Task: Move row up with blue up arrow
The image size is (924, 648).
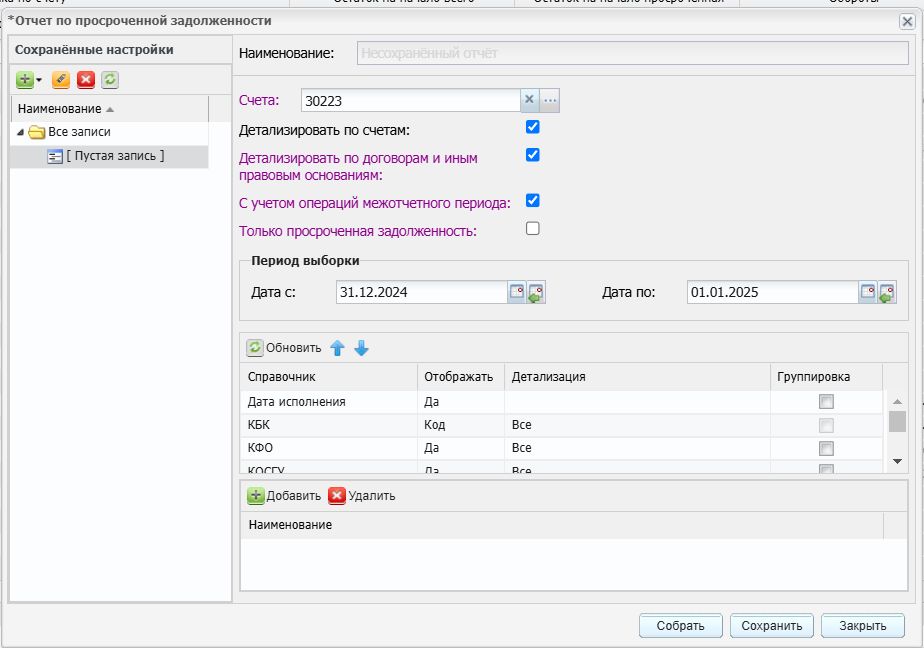Action: 337,348
